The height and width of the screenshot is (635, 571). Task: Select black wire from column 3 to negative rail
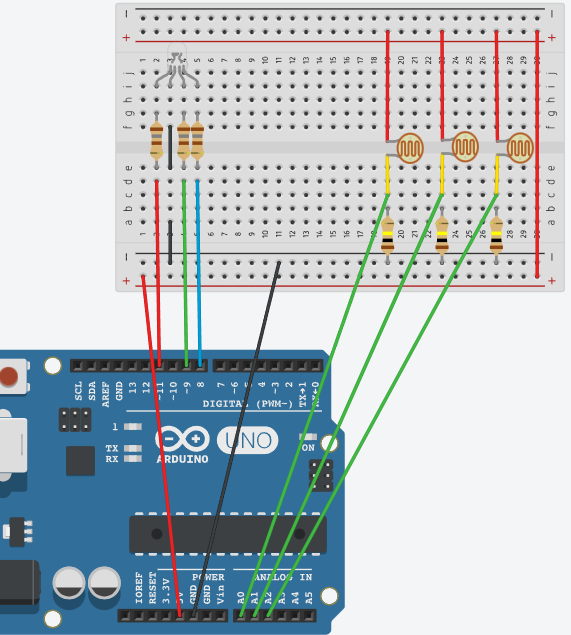click(x=170, y=242)
